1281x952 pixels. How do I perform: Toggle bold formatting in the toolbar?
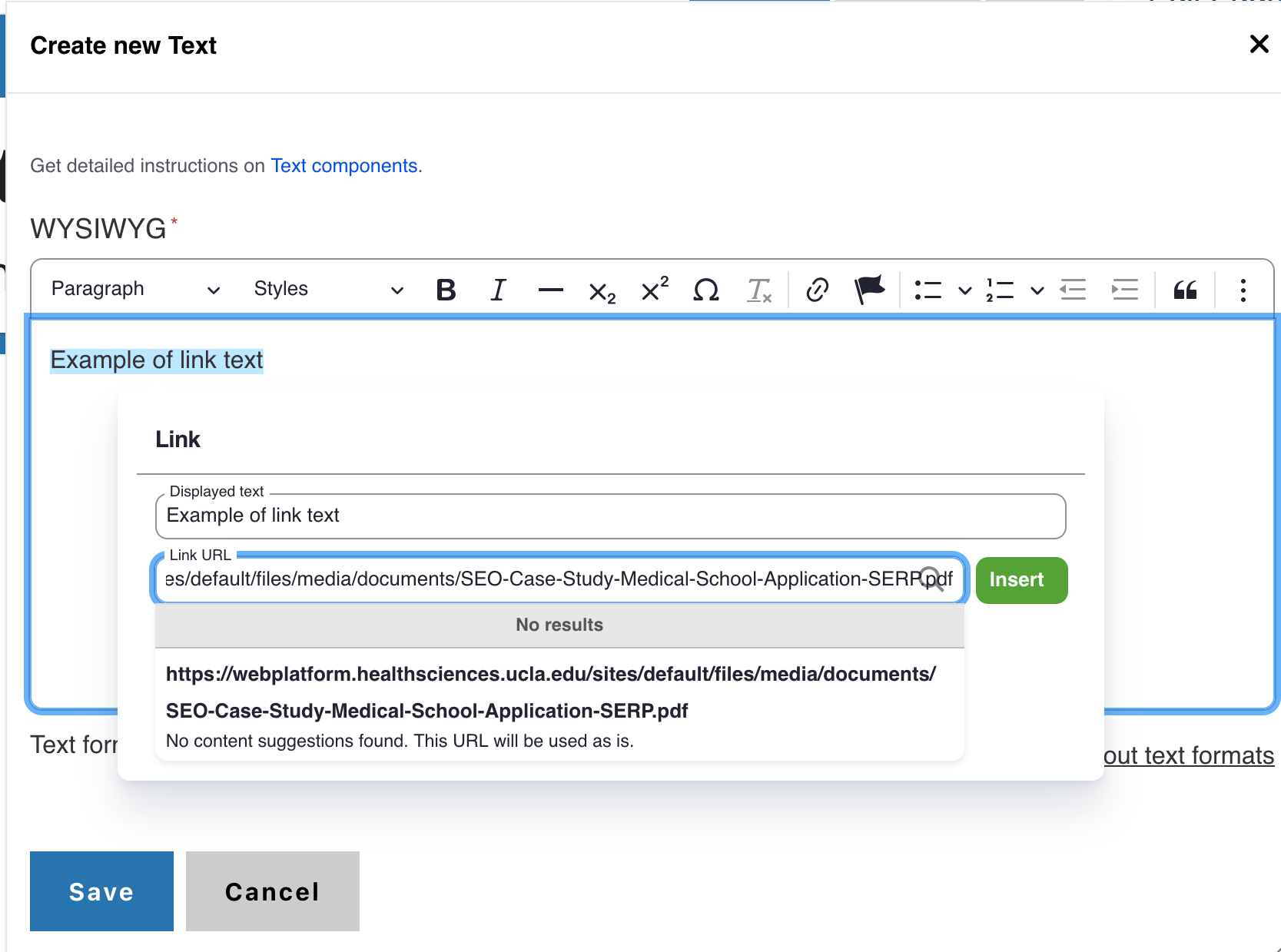pos(446,290)
